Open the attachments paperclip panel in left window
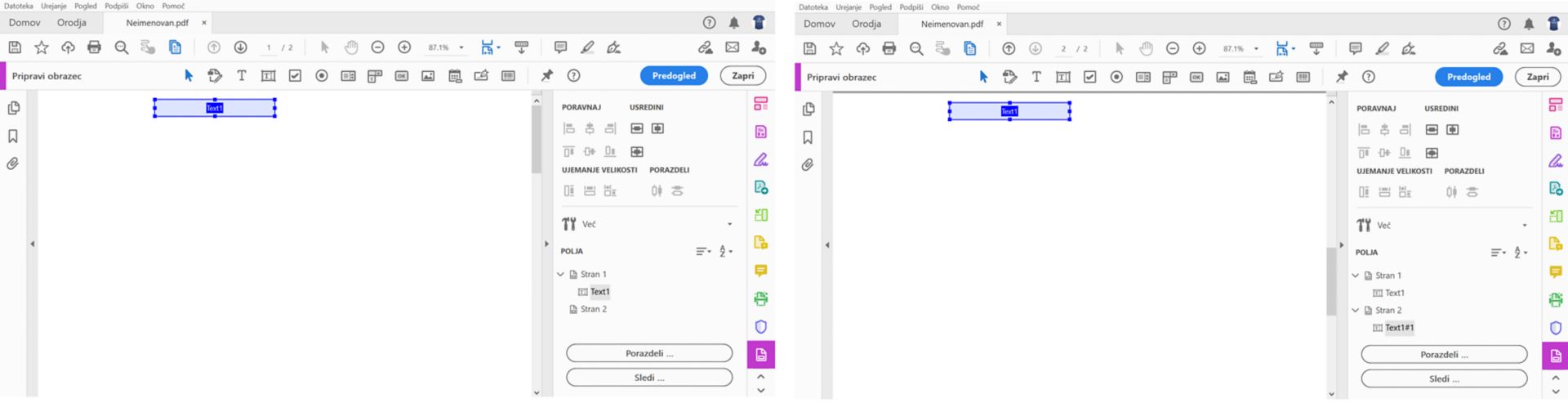The image size is (1568, 403). pyautogui.click(x=13, y=163)
